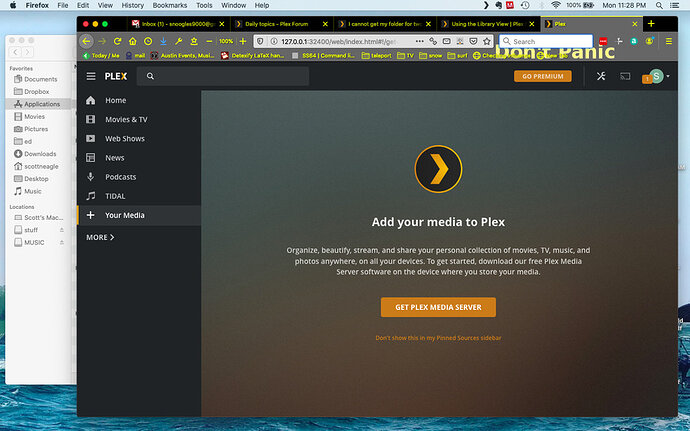Open the History menu in menu bar
The width and height of the screenshot is (690, 431).
pos(132,5)
